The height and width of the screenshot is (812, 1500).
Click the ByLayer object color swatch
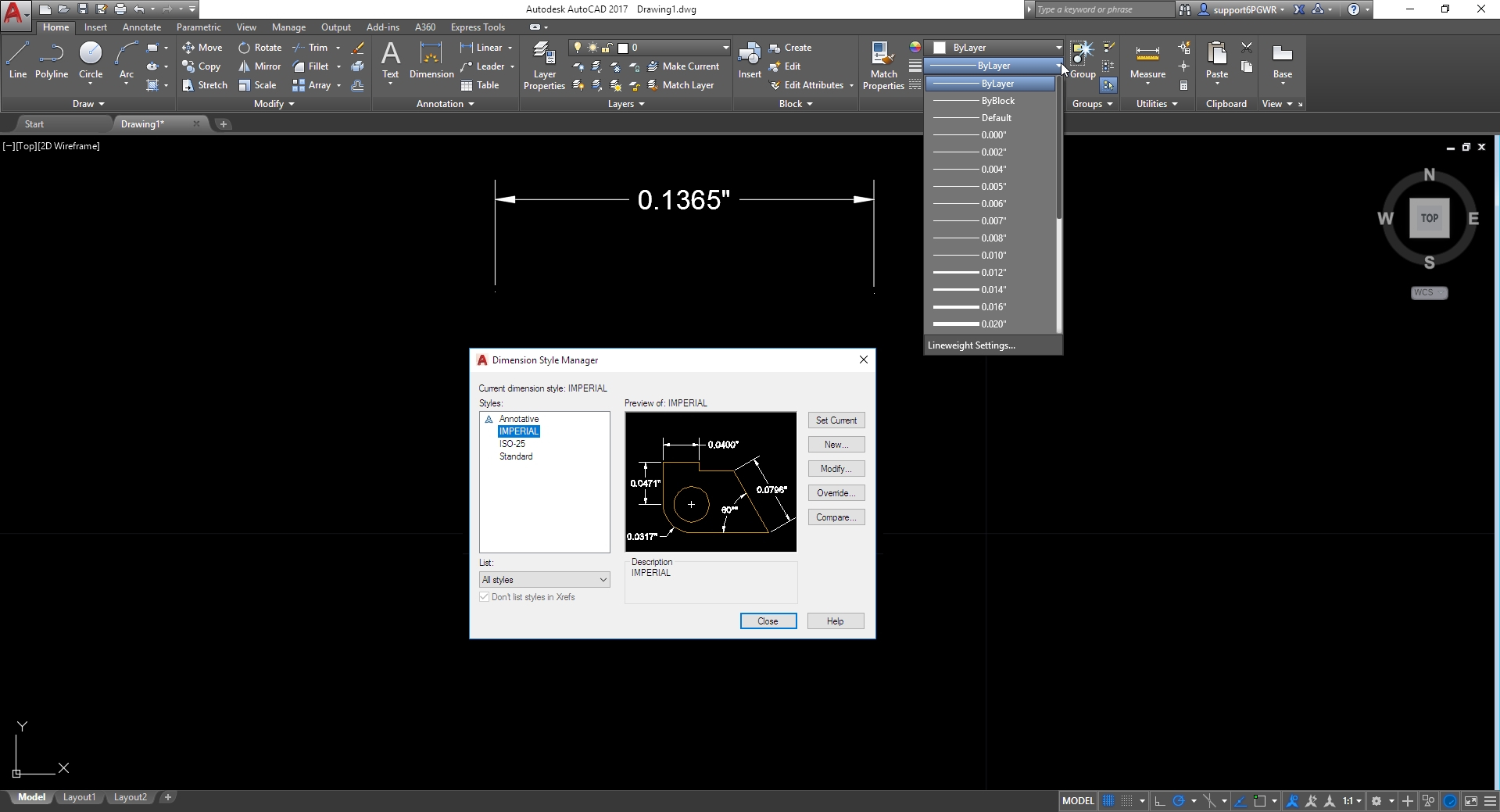pyautogui.click(x=940, y=48)
